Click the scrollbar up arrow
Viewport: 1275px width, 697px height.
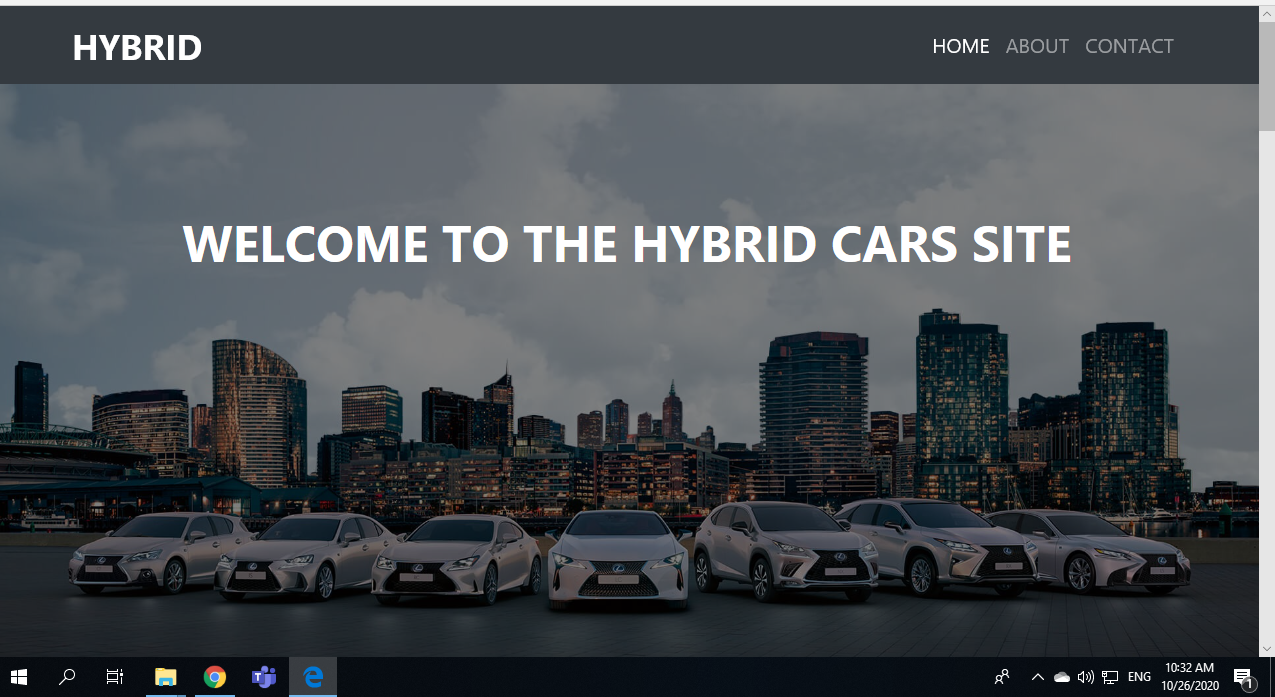click(x=1266, y=16)
